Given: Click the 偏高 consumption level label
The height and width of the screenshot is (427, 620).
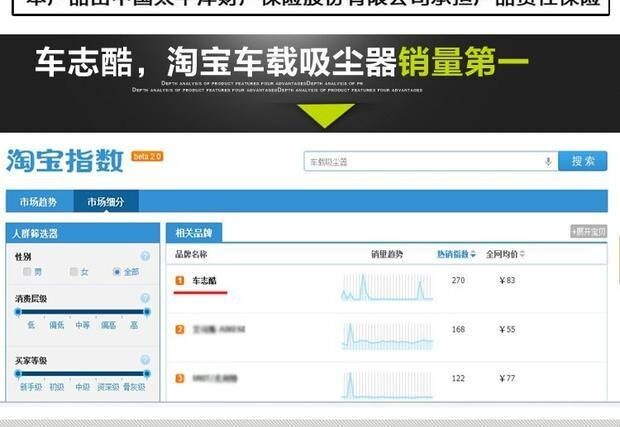Looking at the screenshot, I should [108, 325].
